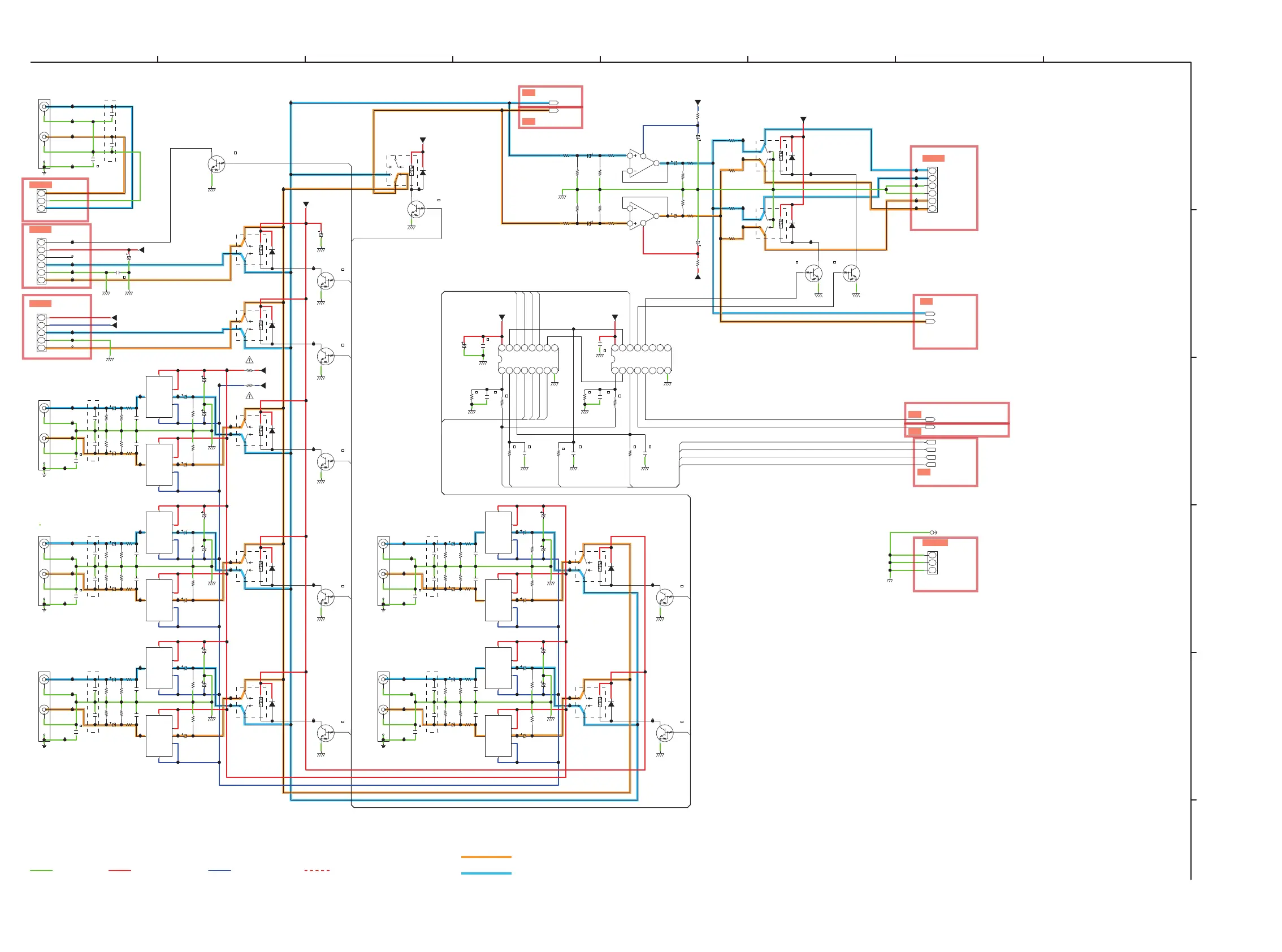
Task: Click the transistor wired to the left six-pin connector
Action: pos(216,165)
